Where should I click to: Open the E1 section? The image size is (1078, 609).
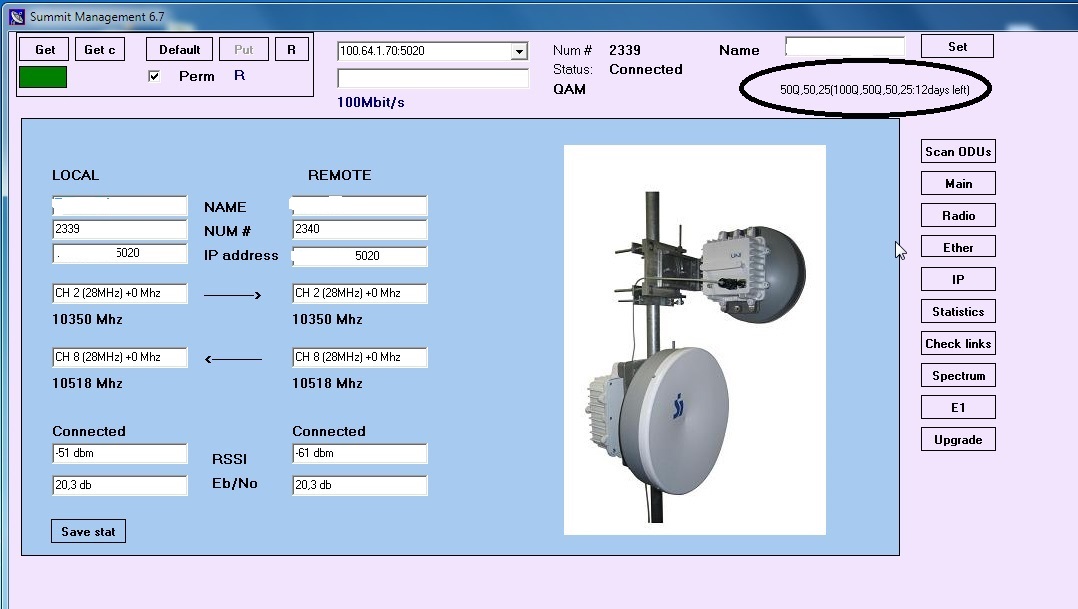pos(958,407)
